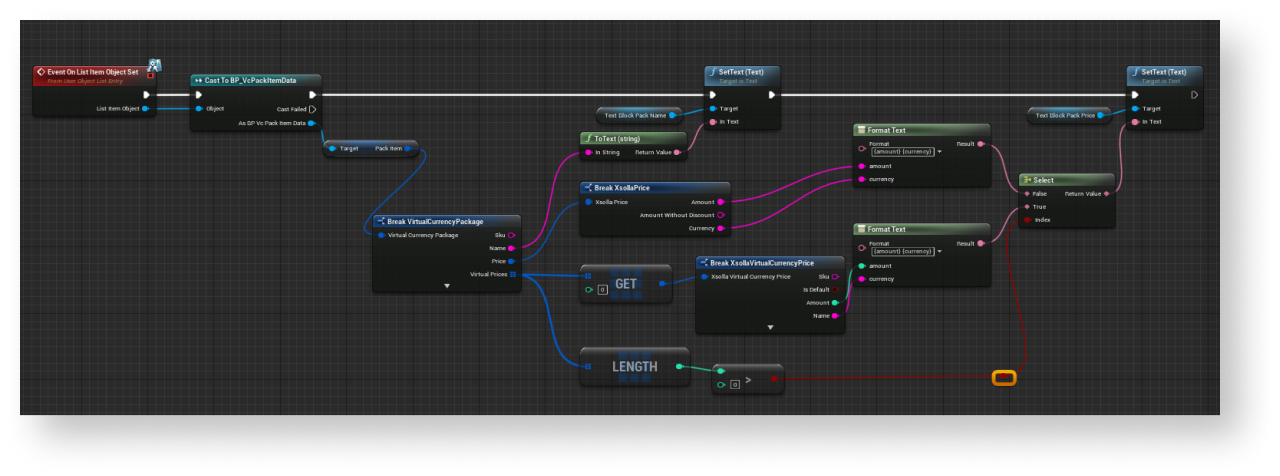1280x476 pixels.
Task: Click the Select node icon
Action: [x=1027, y=180]
